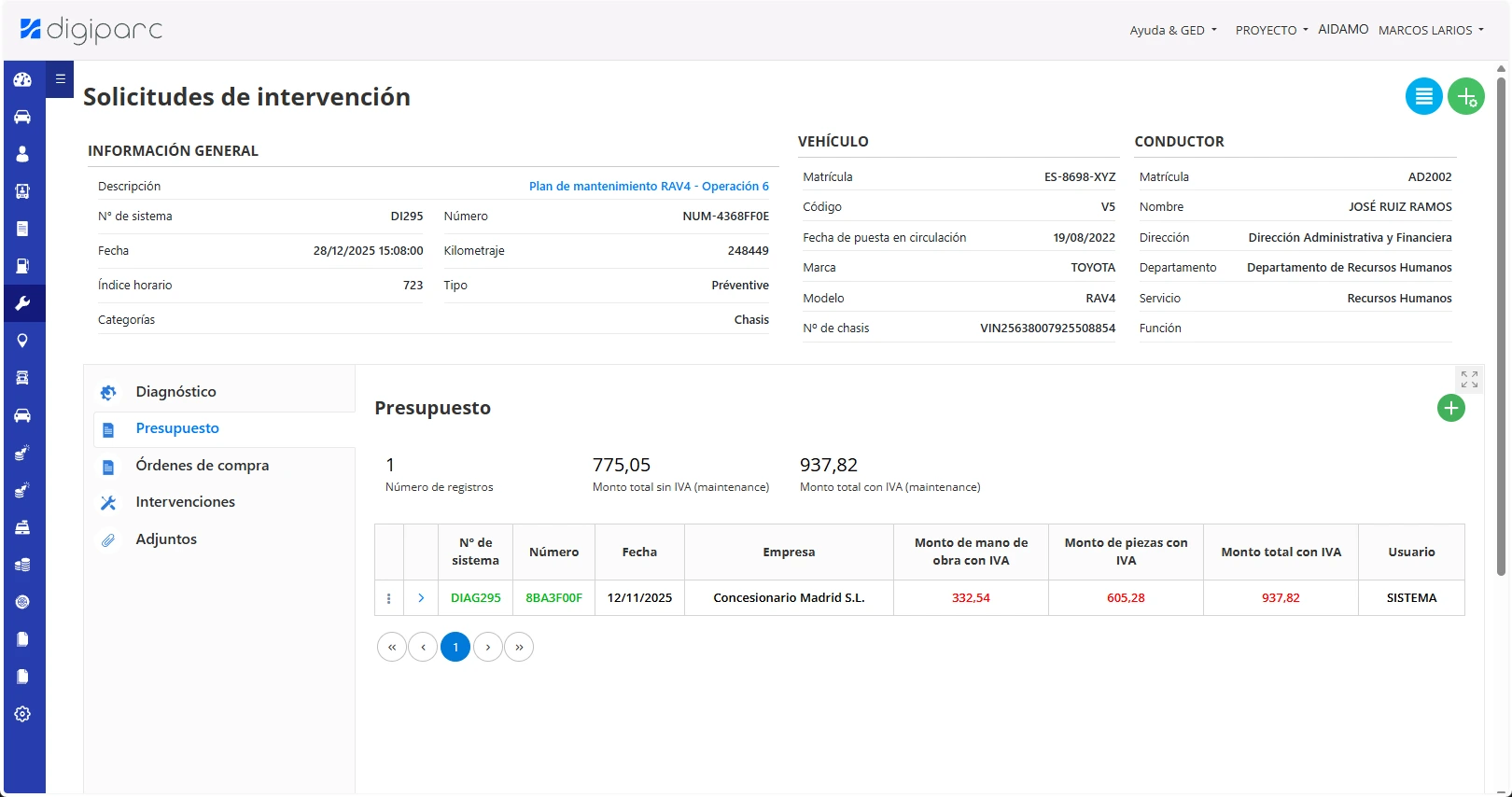The width and height of the screenshot is (1512, 797).
Task: Open the Ayuda & GED dropdown
Action: (x=1172, y=30)
